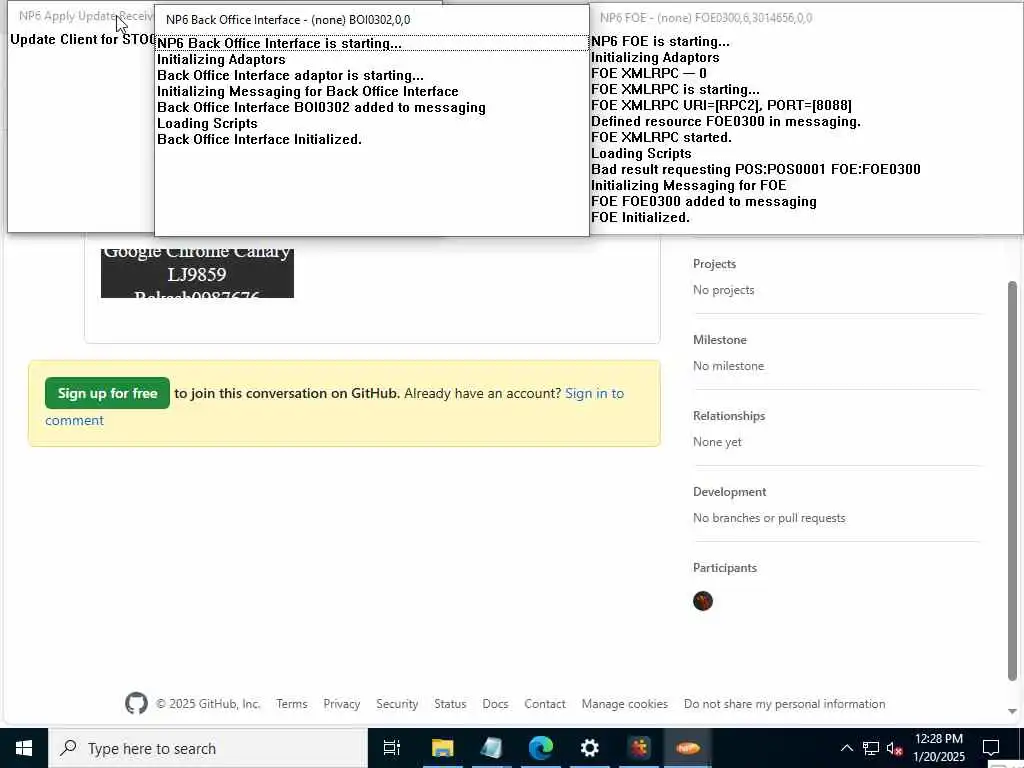
Task: Click the Projects sidebar heading
Action: click(714, 264)
